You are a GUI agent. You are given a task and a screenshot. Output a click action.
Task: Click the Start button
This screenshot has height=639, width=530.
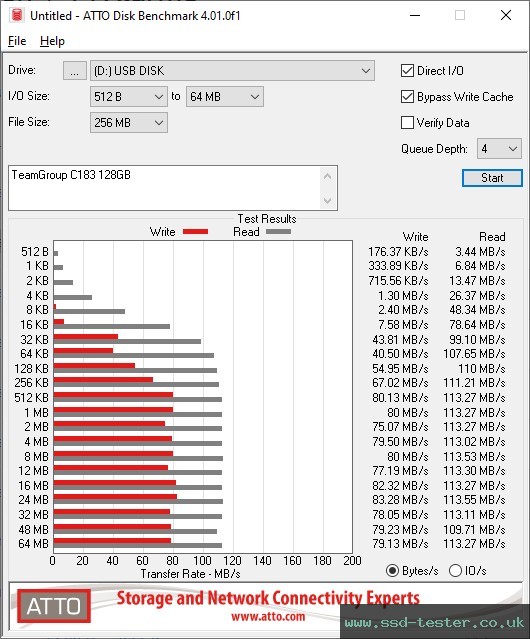[492, 178]
